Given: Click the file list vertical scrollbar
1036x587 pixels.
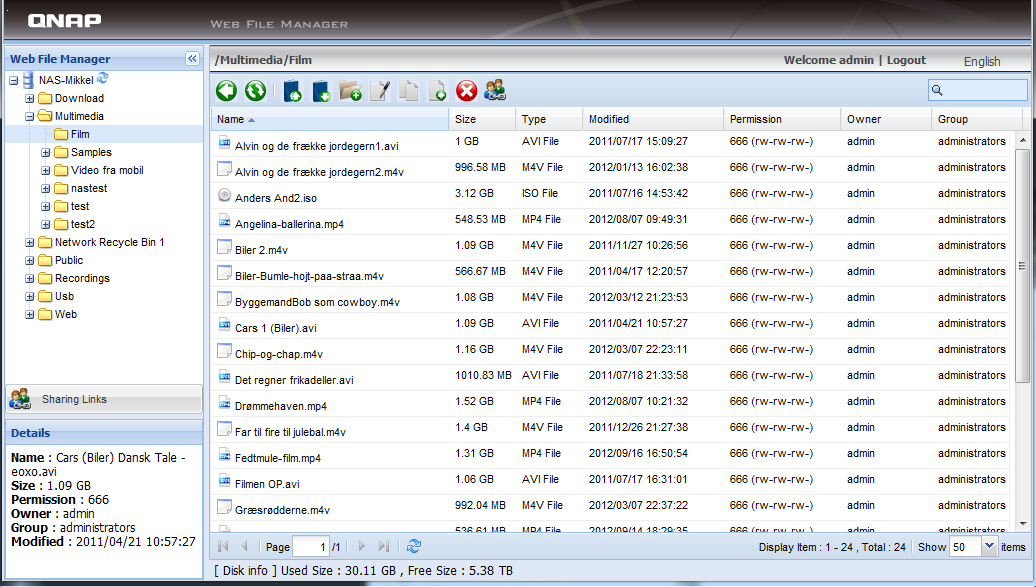Looking at the screenshot, I should point(1022,265).
